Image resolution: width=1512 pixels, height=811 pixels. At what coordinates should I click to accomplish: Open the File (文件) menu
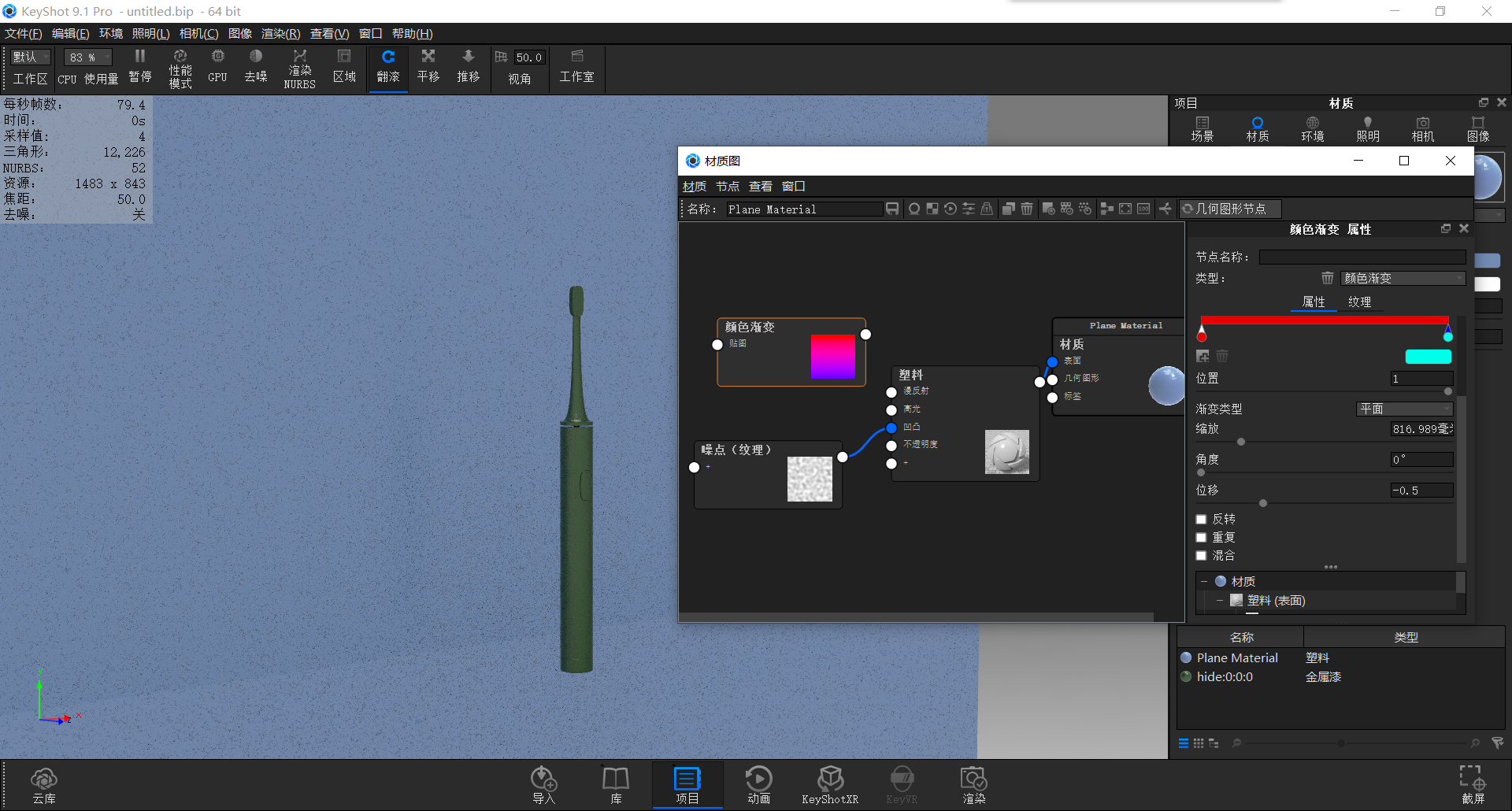[x=23, y=33]
